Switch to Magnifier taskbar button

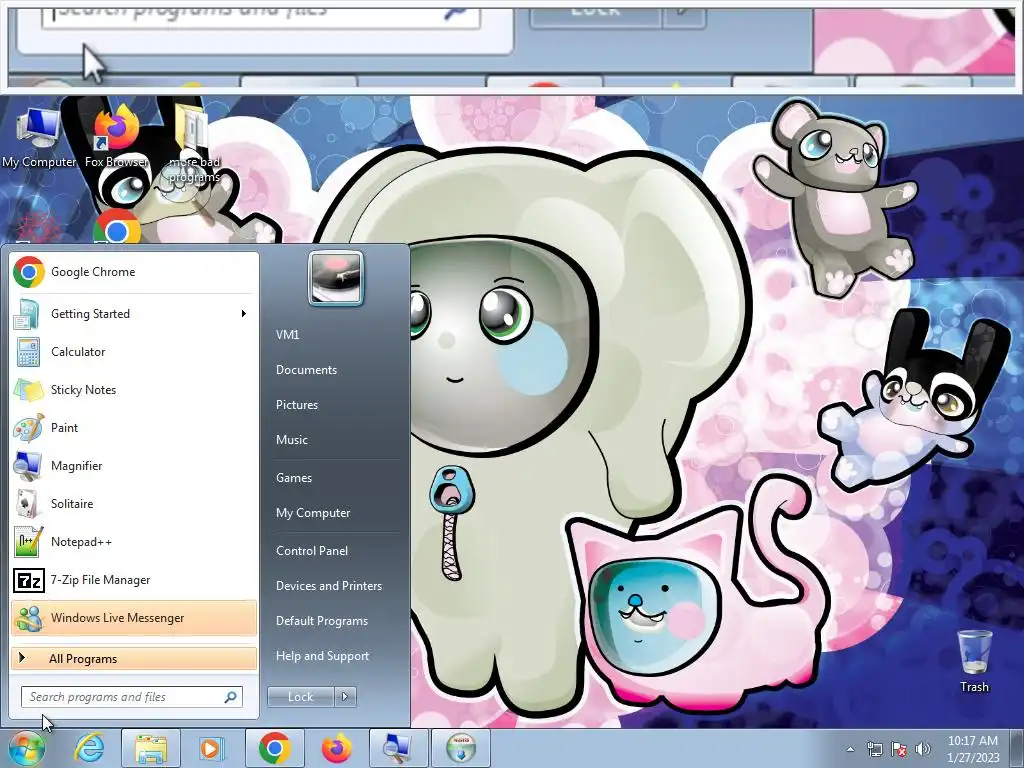click(x=398, y=748)
